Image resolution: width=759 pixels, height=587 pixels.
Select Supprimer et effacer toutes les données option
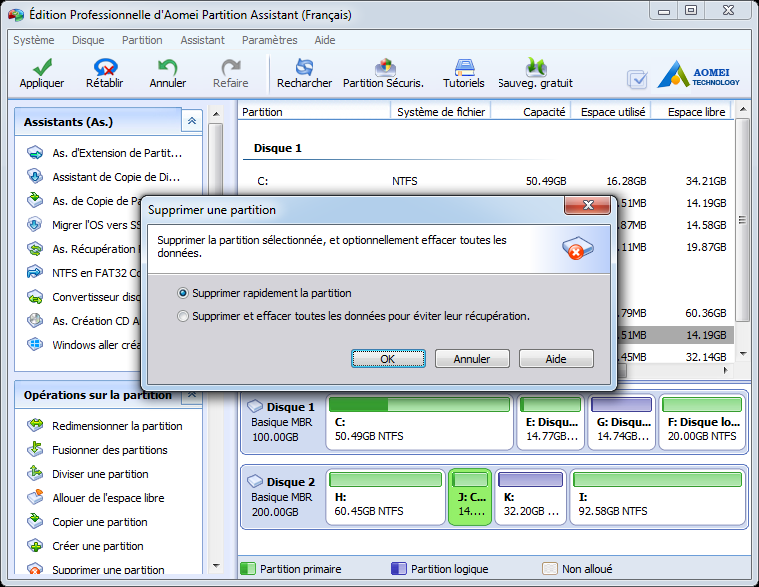click(x=353, y=316)
